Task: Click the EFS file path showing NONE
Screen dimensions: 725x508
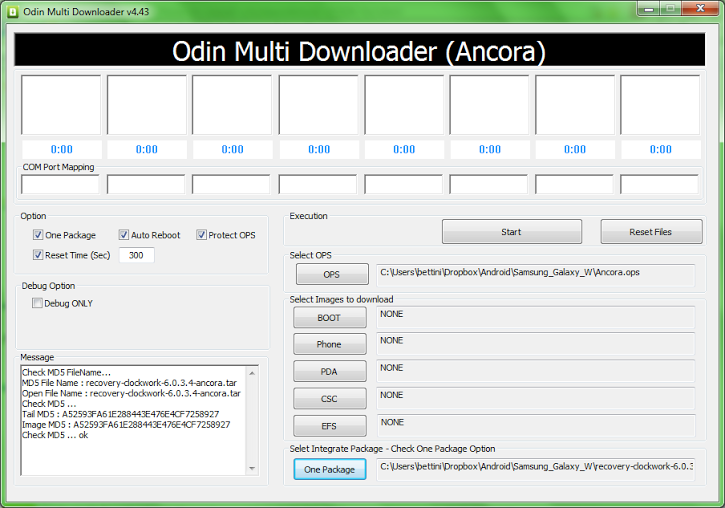Action: [x=535, y=426]
